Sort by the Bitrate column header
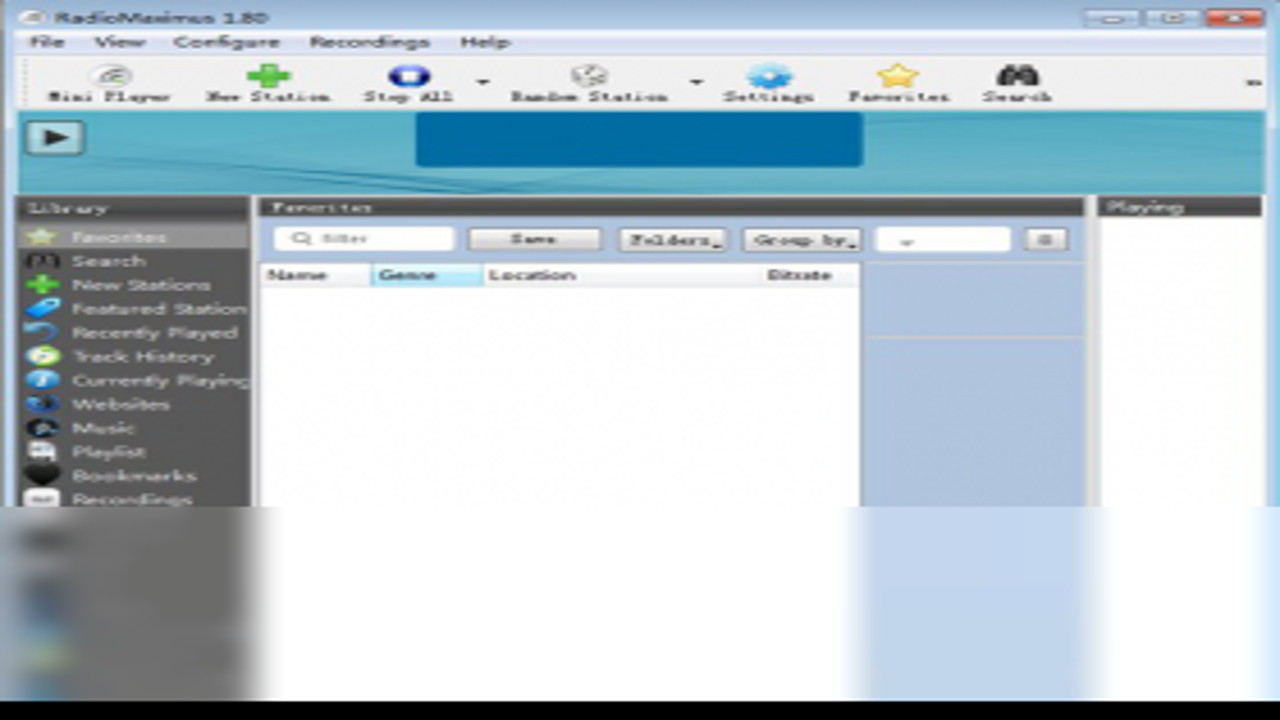The width and height of the screenshot is (1280, 720). tap(811, 275)
